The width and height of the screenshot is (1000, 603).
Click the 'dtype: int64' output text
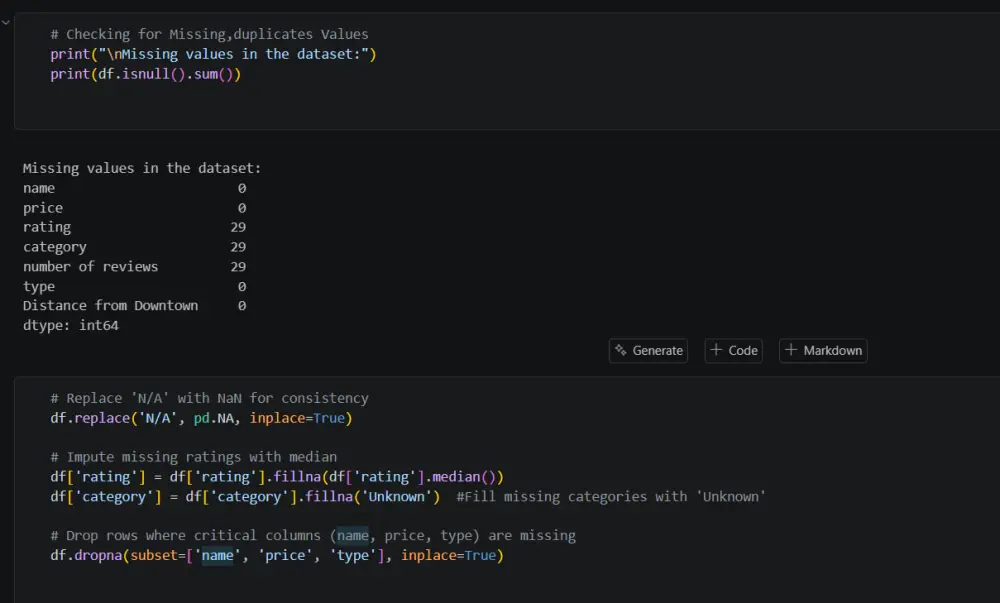[x=70, y=325]
